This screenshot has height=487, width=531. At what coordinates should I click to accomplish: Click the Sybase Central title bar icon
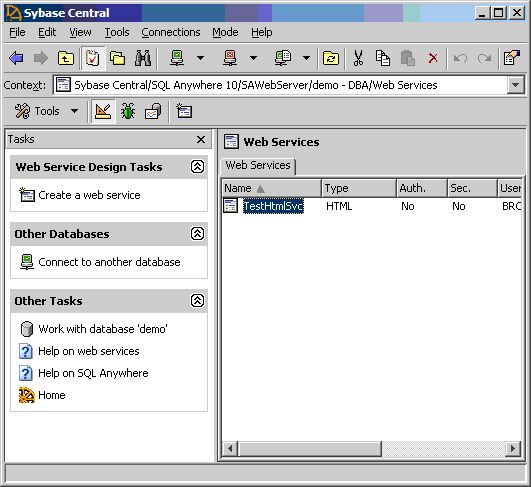(x=14, y=13)
